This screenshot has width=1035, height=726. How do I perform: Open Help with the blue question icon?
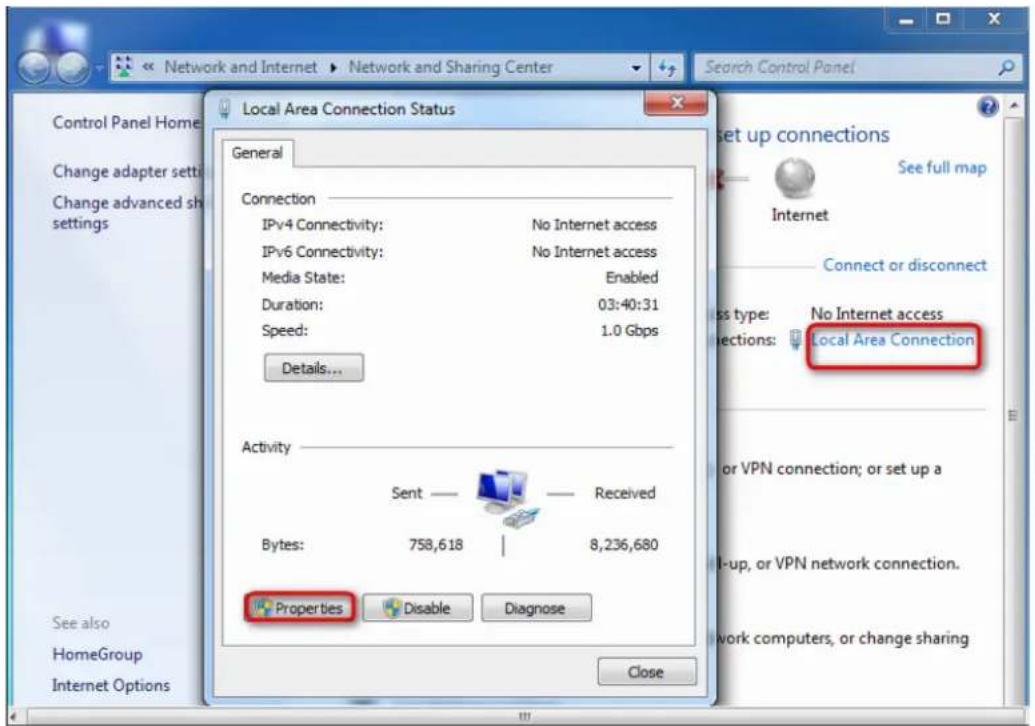coord(988,106)
